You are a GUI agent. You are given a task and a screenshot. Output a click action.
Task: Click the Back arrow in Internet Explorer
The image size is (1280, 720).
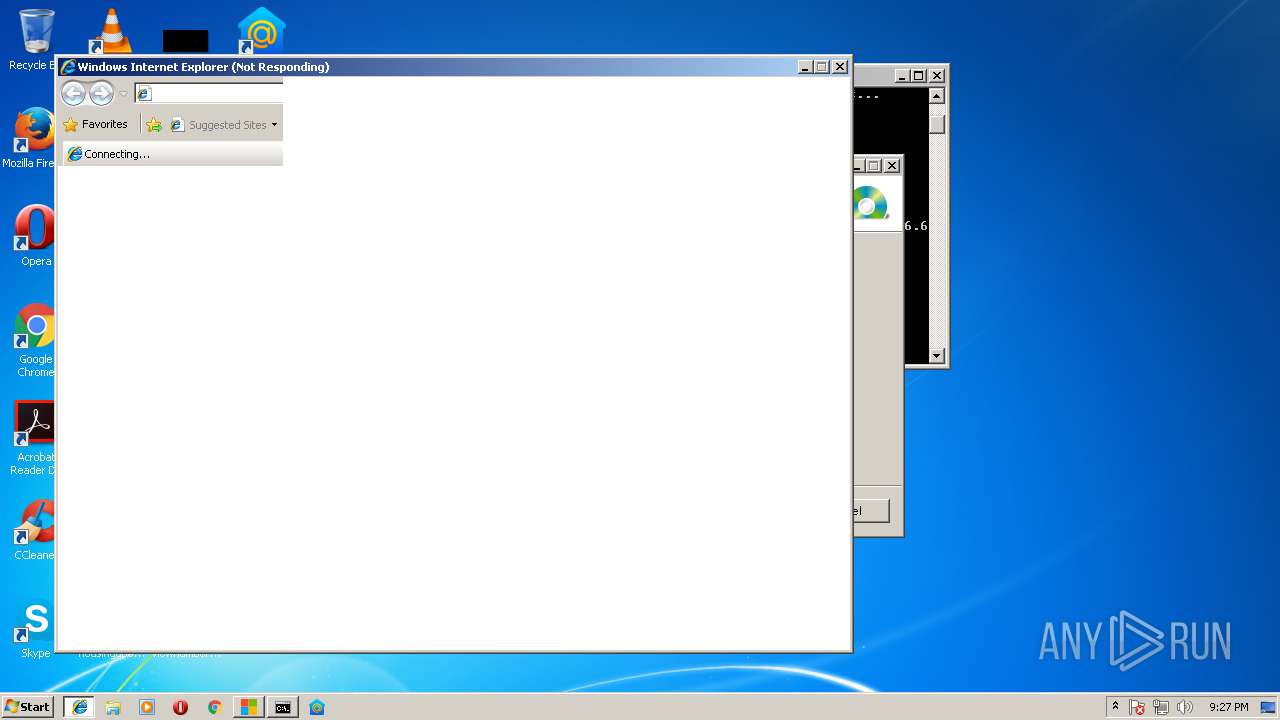click(73, 94)
